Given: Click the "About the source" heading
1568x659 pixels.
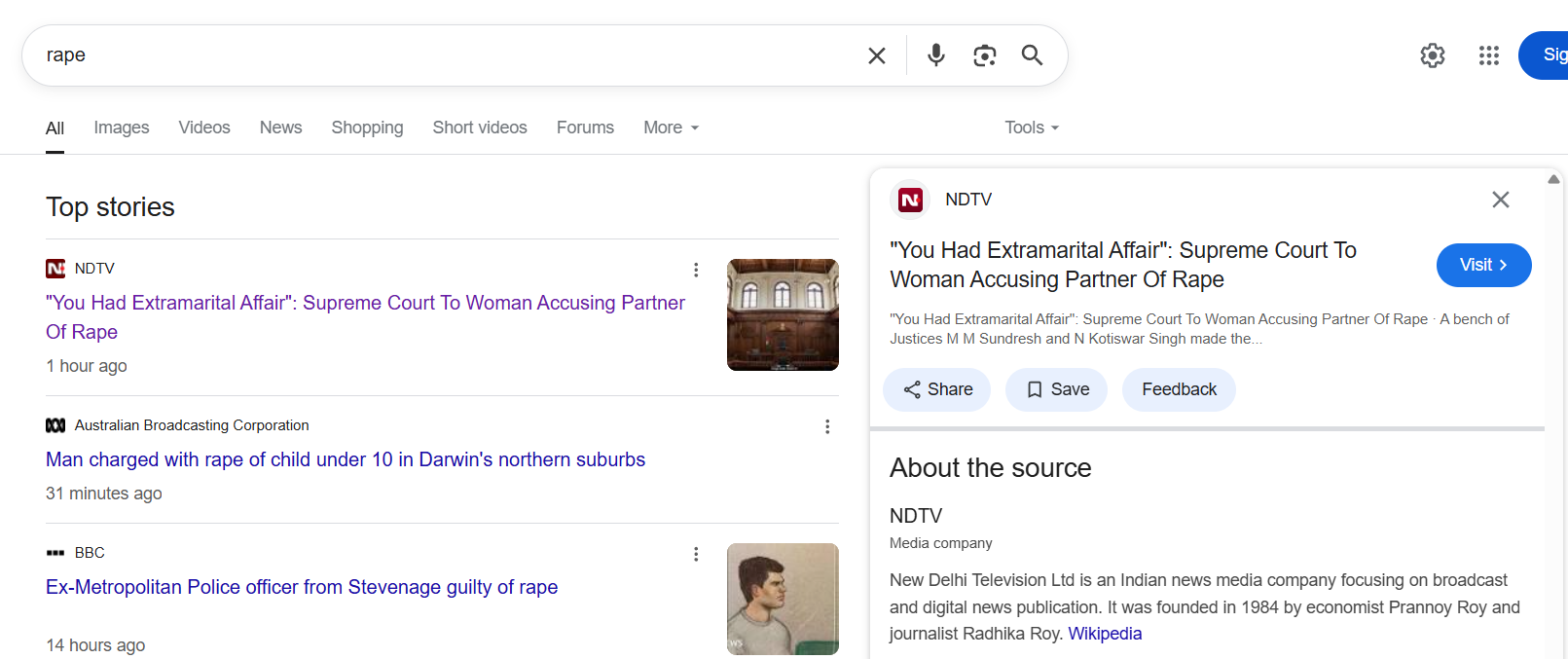Looking at the screenshot, I should tap(991, 468).
